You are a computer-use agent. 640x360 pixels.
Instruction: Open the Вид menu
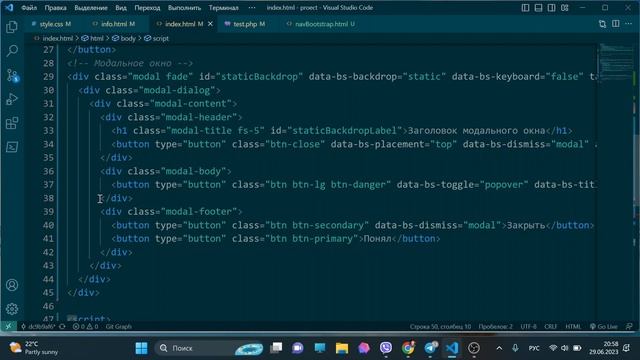tap(121, 8)
